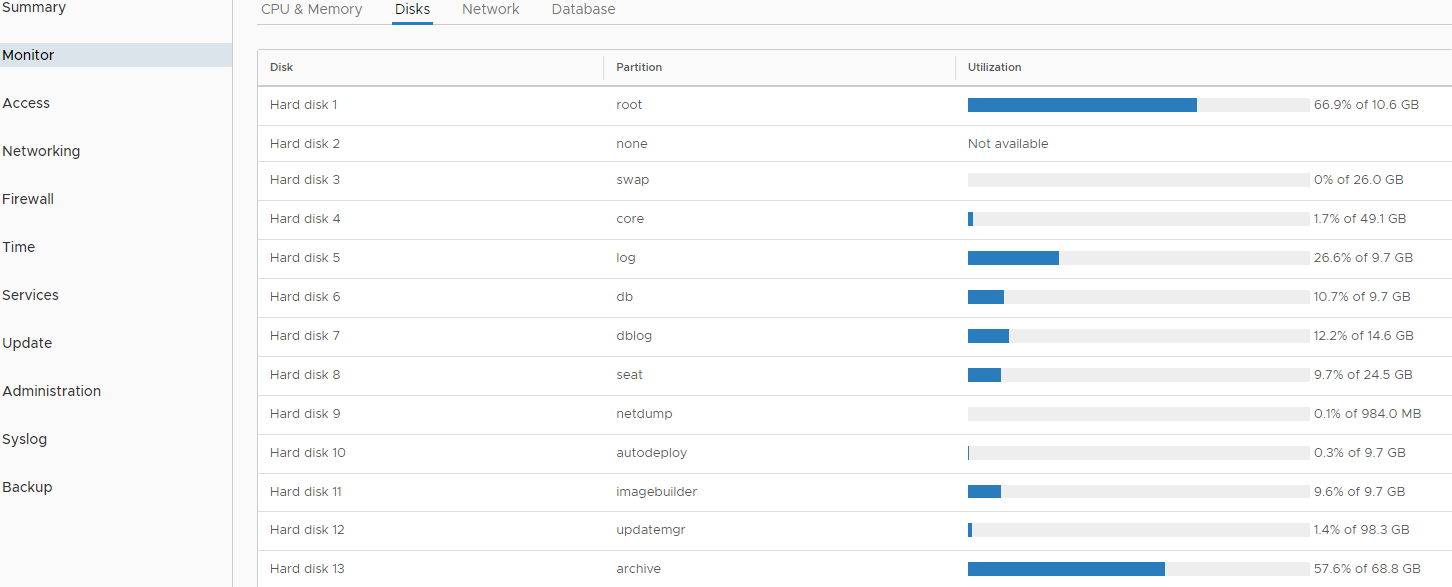Select the Database tab
This screenshot has width=1452, height=587.
583,9
